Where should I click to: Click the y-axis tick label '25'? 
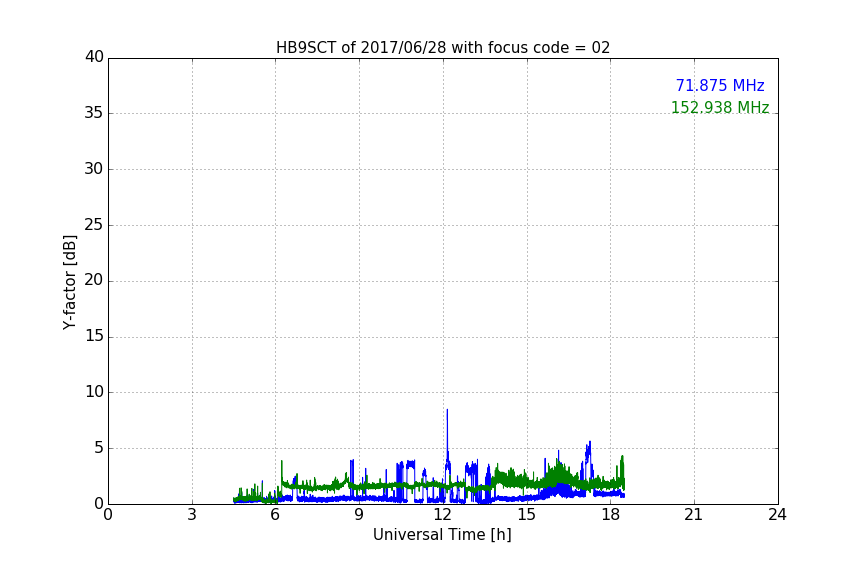[94, 225]
